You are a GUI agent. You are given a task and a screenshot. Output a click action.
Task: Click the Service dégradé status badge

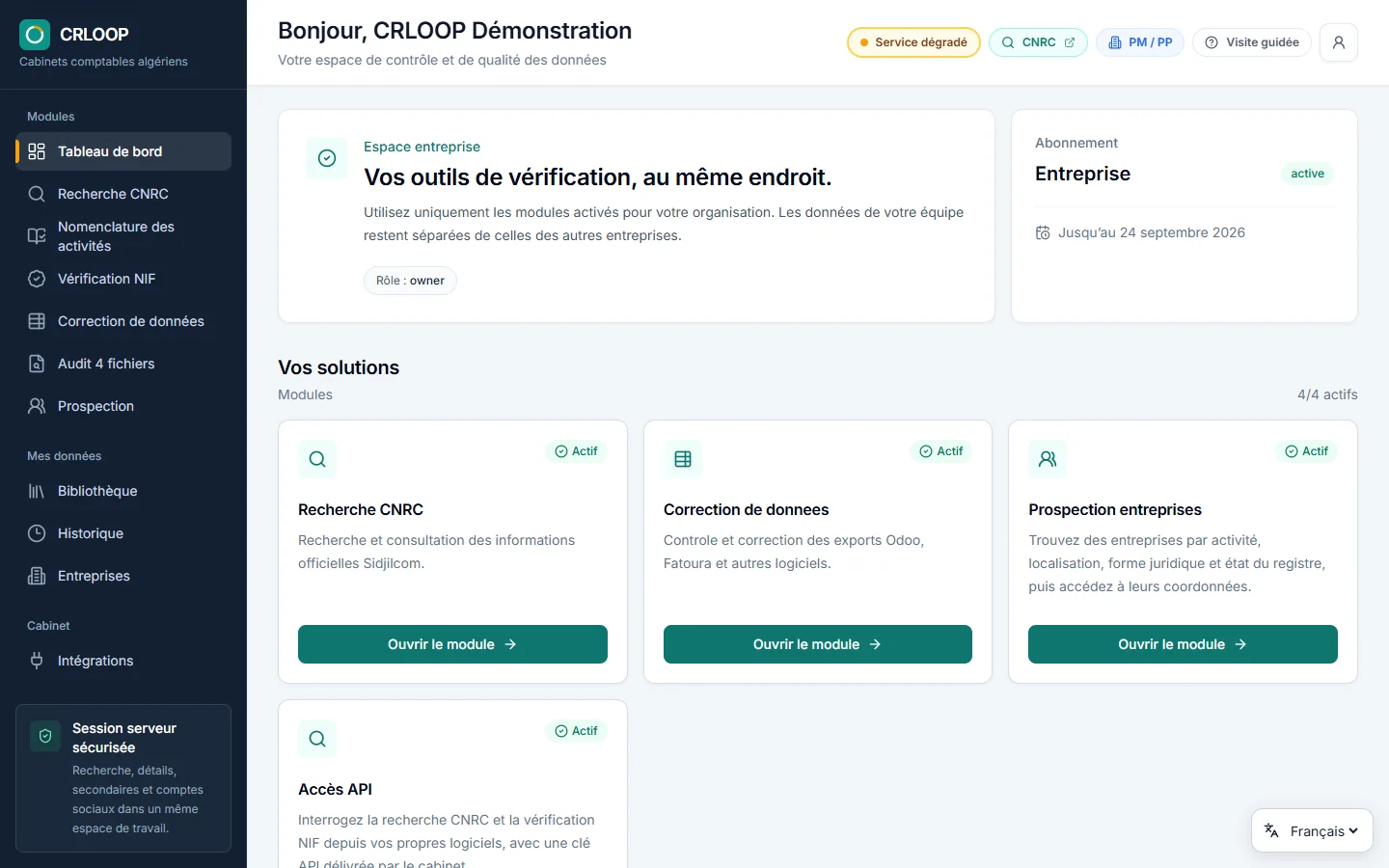click(913, 42)
